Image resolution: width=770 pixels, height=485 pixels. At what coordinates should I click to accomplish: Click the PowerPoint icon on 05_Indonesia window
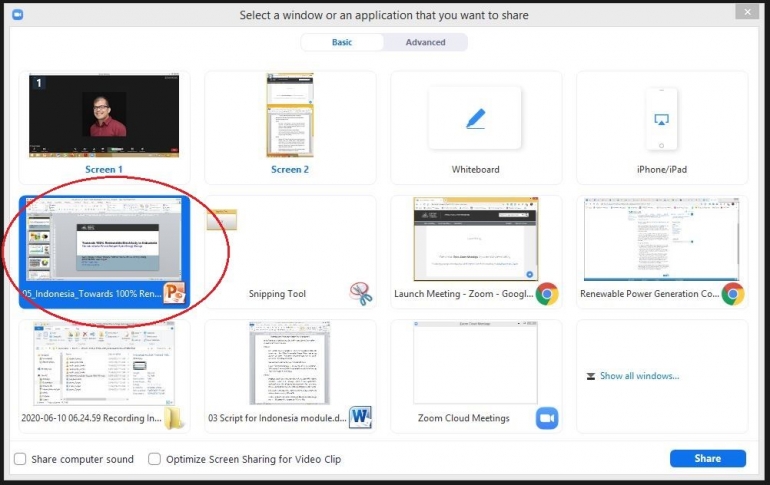coord(175,293)
